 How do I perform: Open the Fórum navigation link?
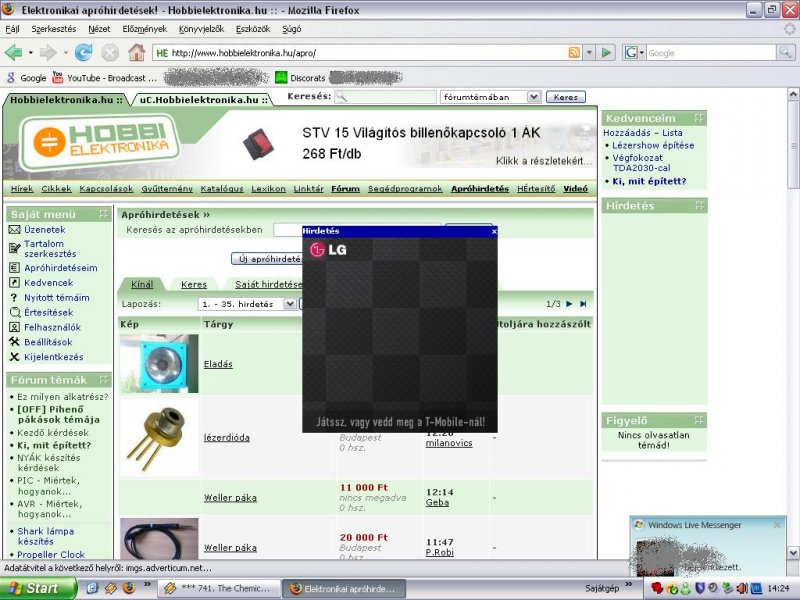(345, 189)
